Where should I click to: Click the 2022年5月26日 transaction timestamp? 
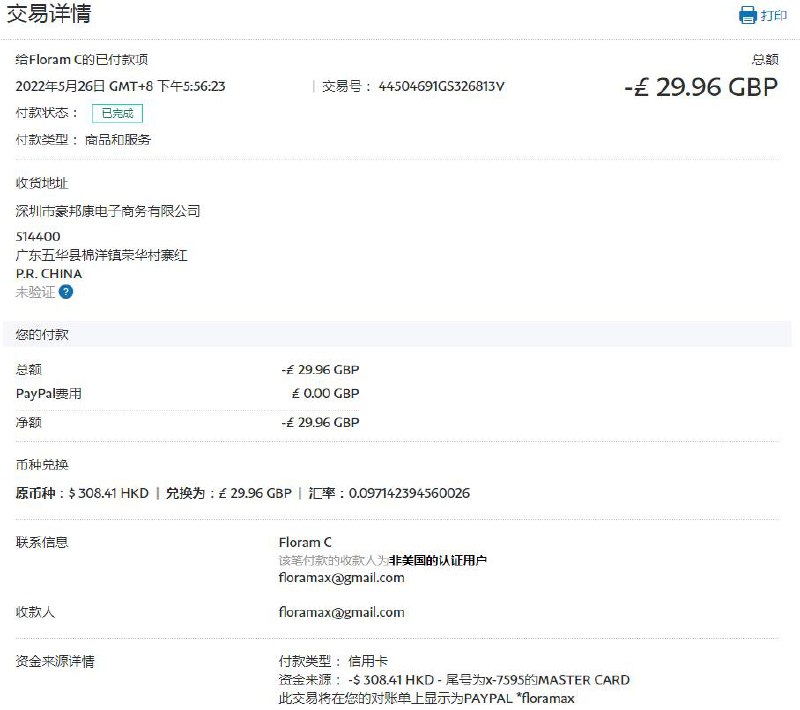120,86
